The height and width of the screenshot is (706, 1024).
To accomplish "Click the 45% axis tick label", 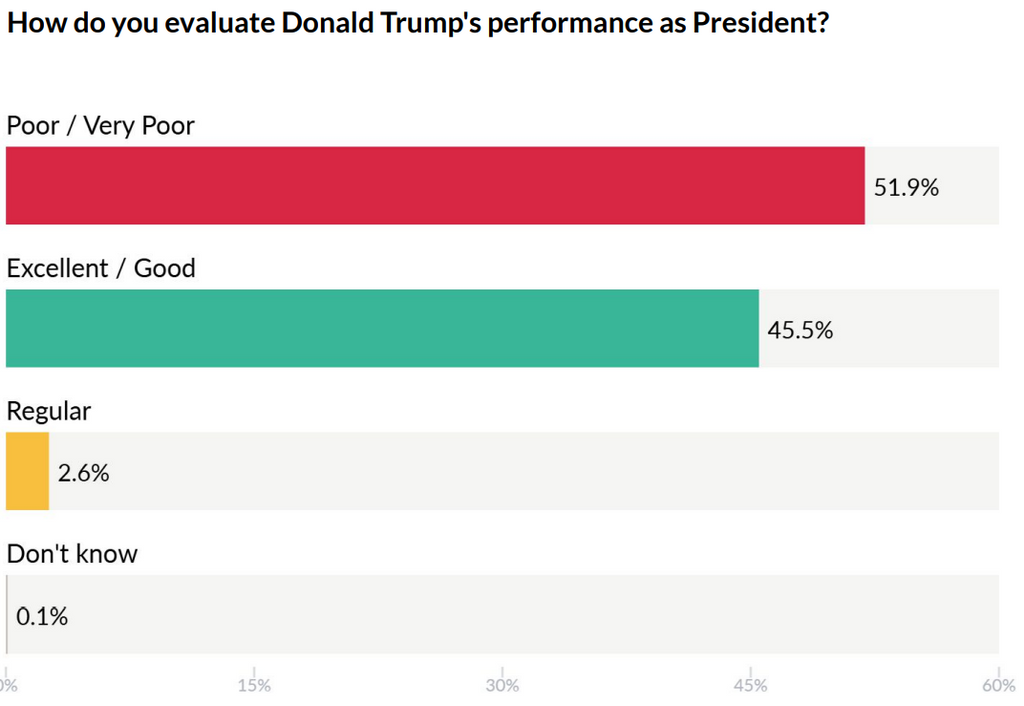I will pos(750,685).
